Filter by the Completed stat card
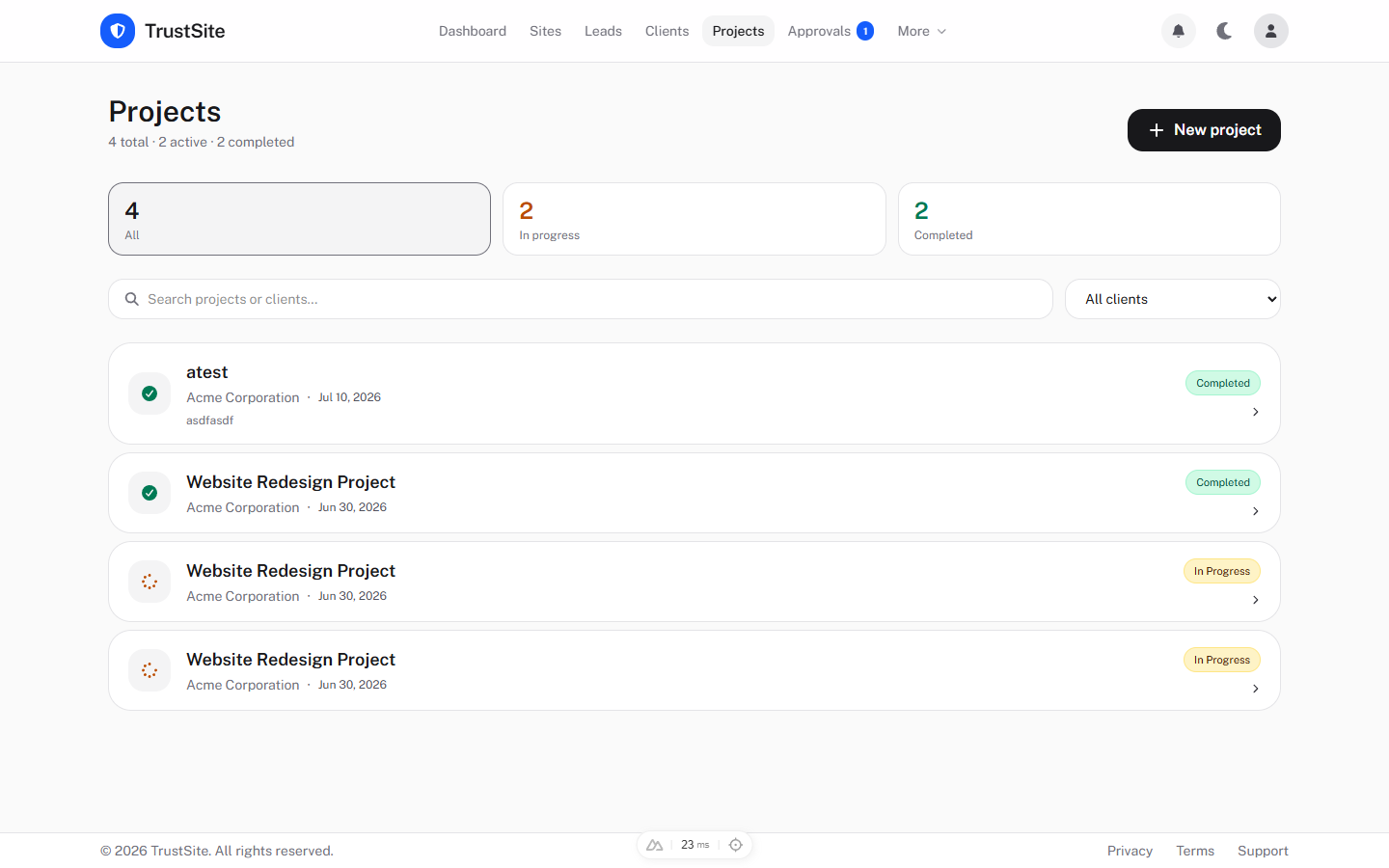Viewport: 1389px width, 868px height. tap(1089, 219)
